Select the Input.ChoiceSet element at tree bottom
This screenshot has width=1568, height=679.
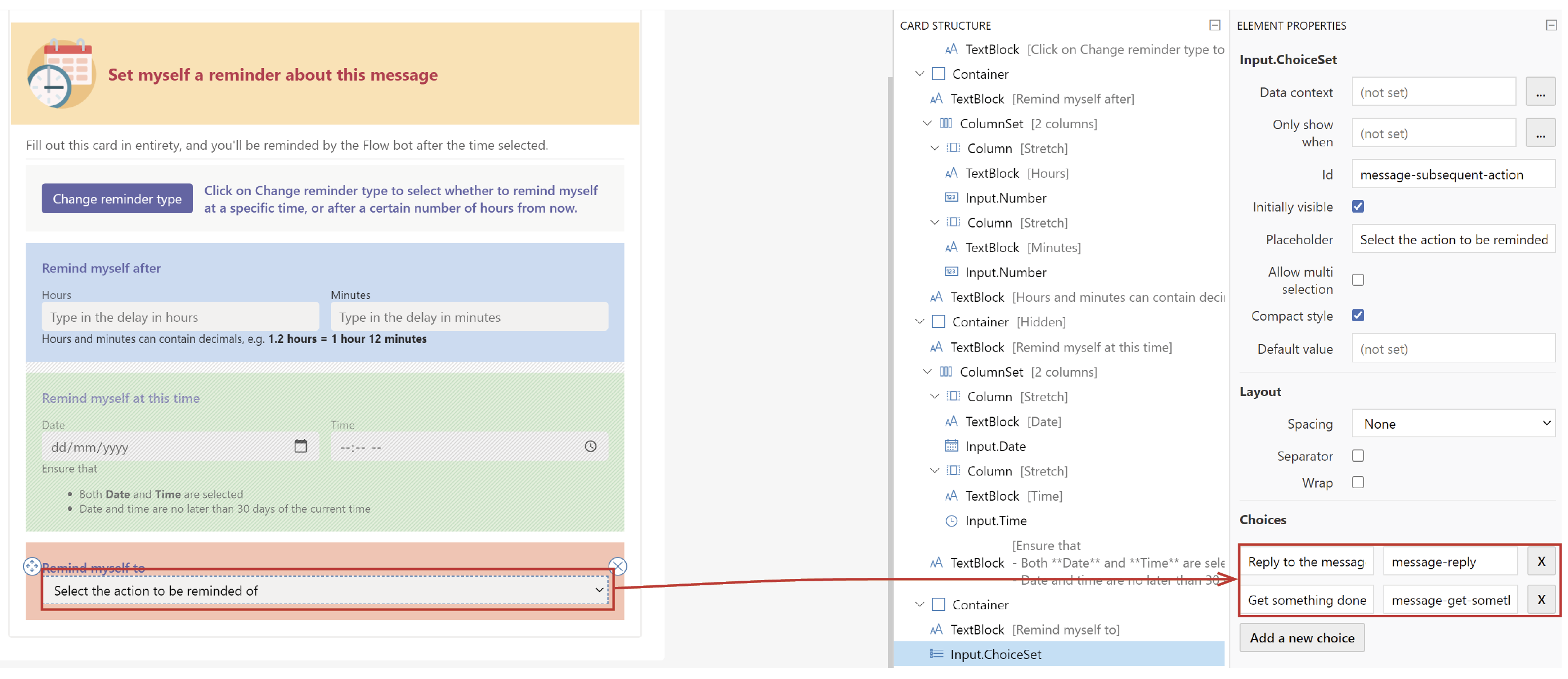coord(996,654)
